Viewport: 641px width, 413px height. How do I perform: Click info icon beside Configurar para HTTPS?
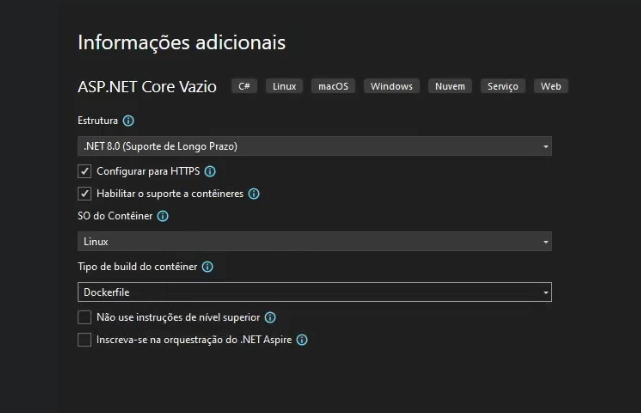click(x=210, y=171)
